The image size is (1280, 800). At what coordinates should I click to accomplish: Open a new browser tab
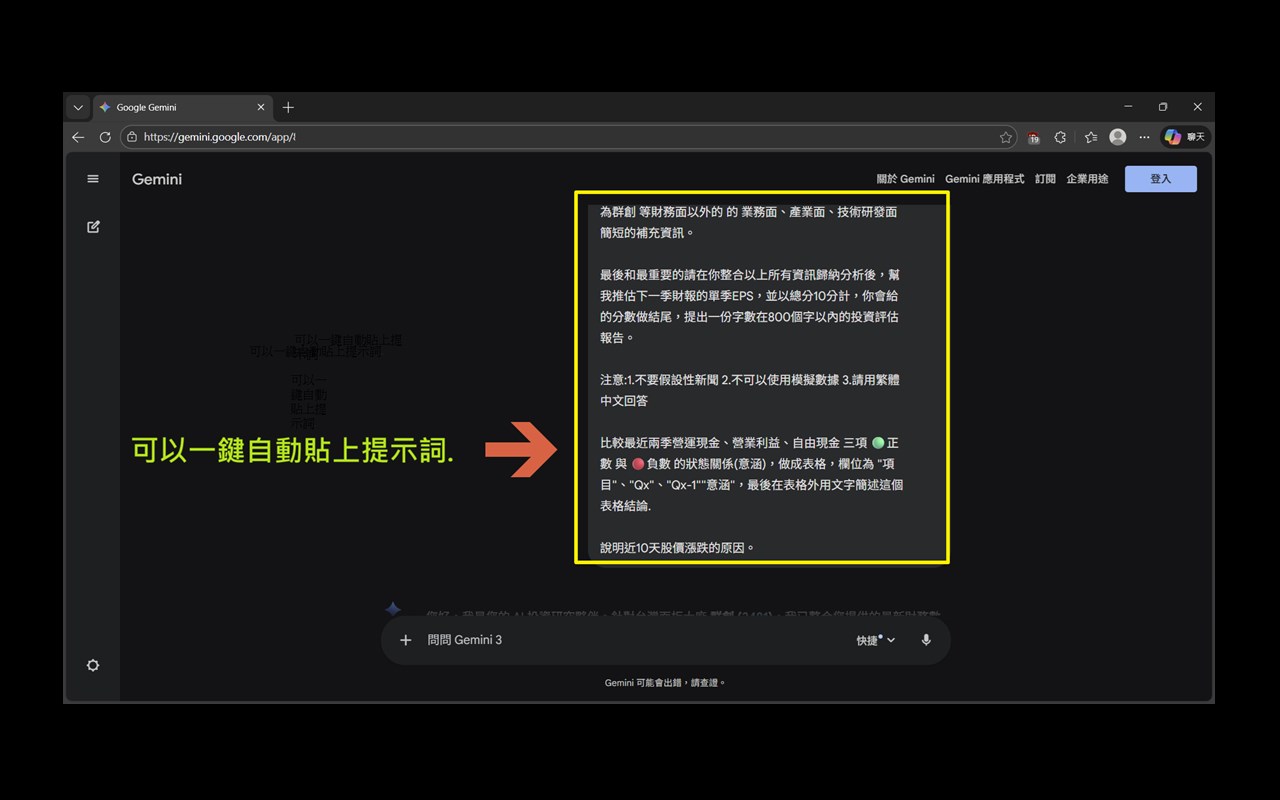[x=288, y=107]
